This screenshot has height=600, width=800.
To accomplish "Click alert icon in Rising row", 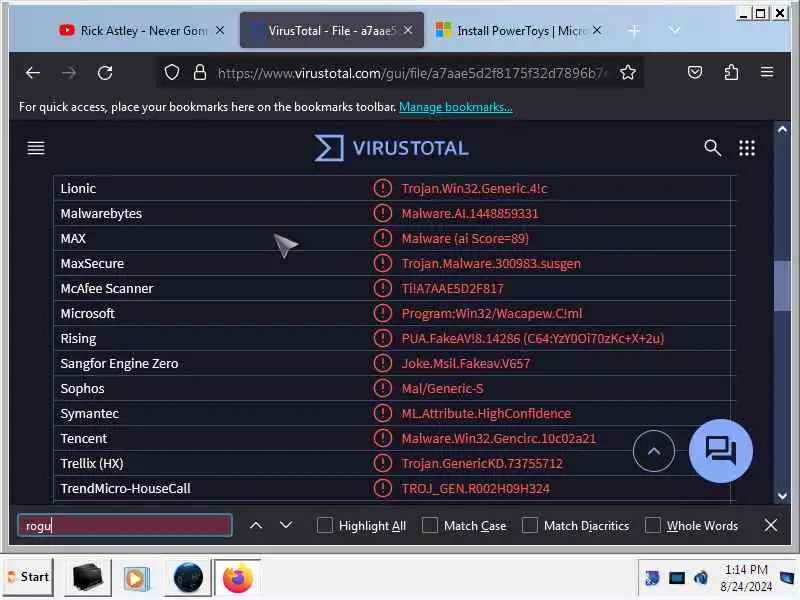I will [x=382, y=338].
